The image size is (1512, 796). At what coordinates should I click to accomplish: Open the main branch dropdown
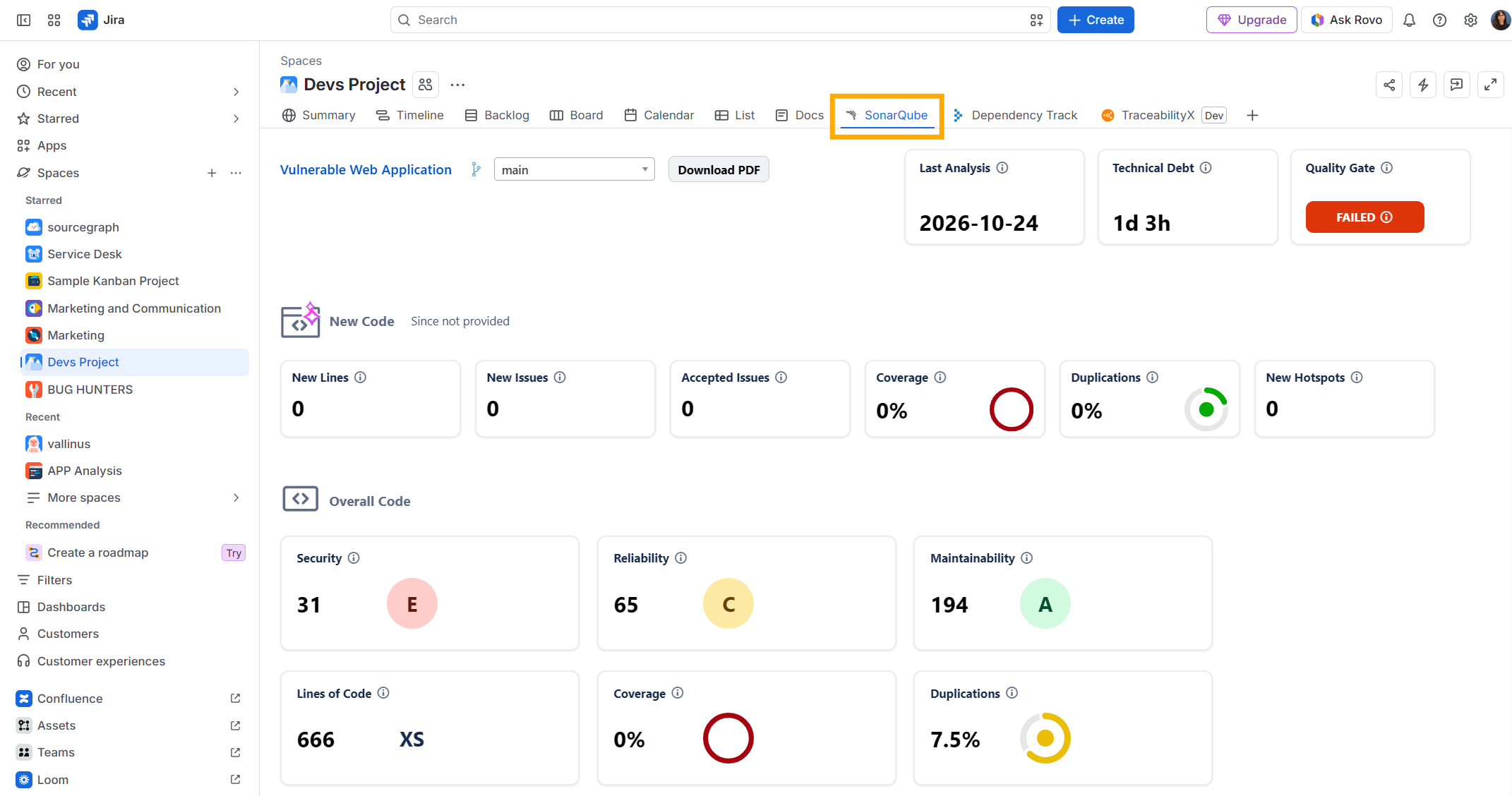(575, 169)
